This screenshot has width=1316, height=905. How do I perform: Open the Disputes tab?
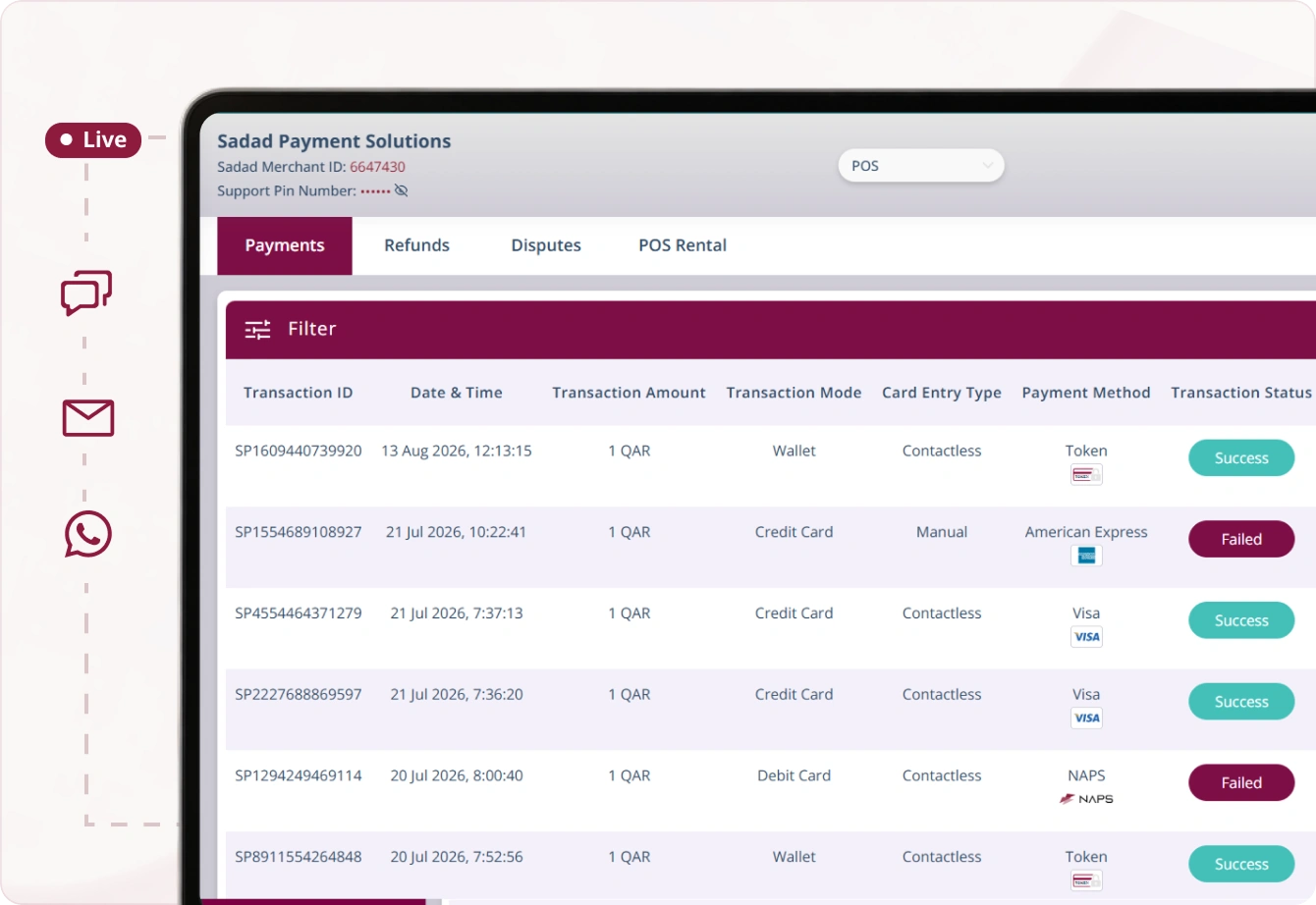click(546, 245)
